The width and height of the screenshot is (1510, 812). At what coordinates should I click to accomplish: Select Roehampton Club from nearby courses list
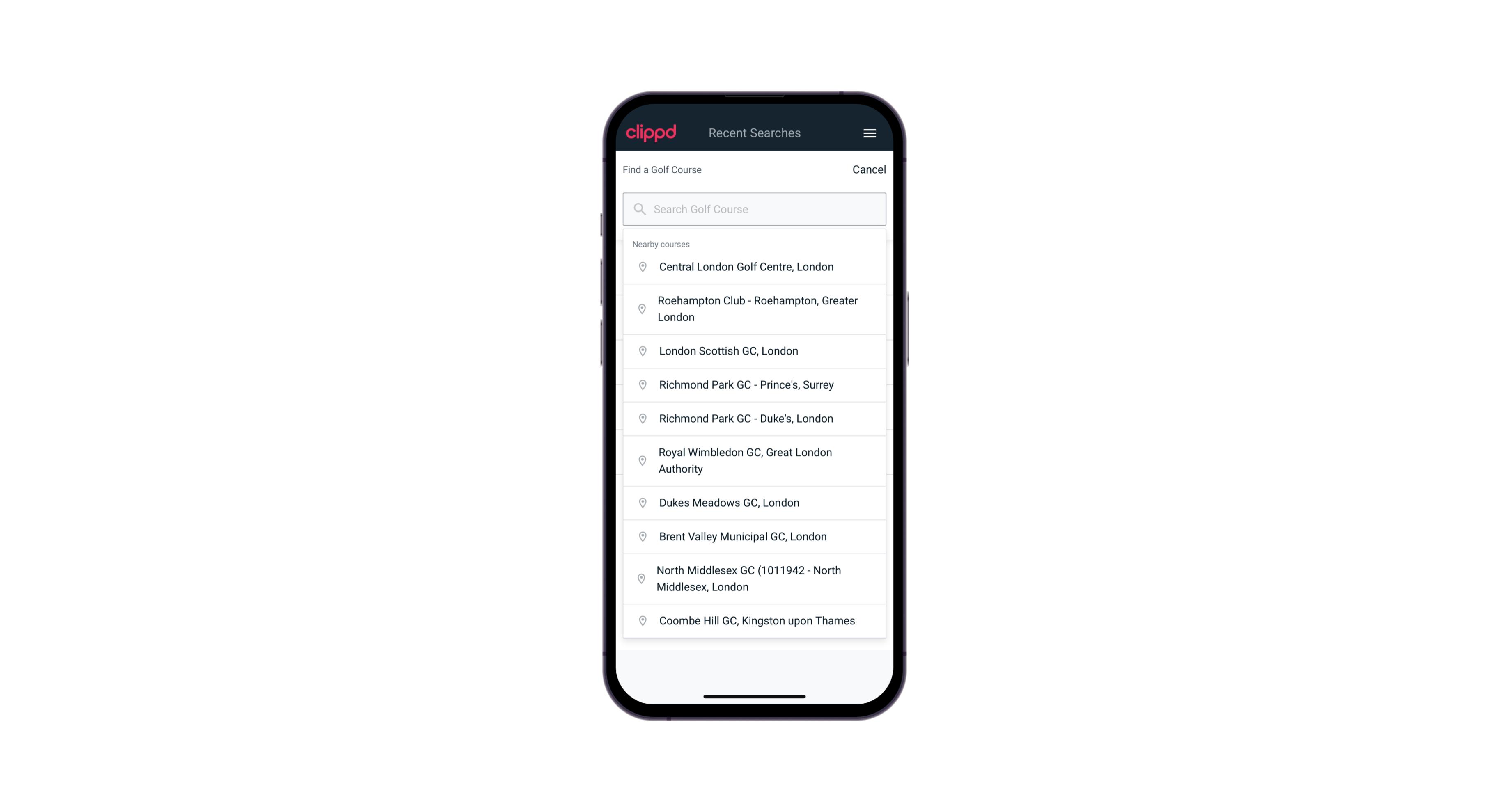click(754, 309)
